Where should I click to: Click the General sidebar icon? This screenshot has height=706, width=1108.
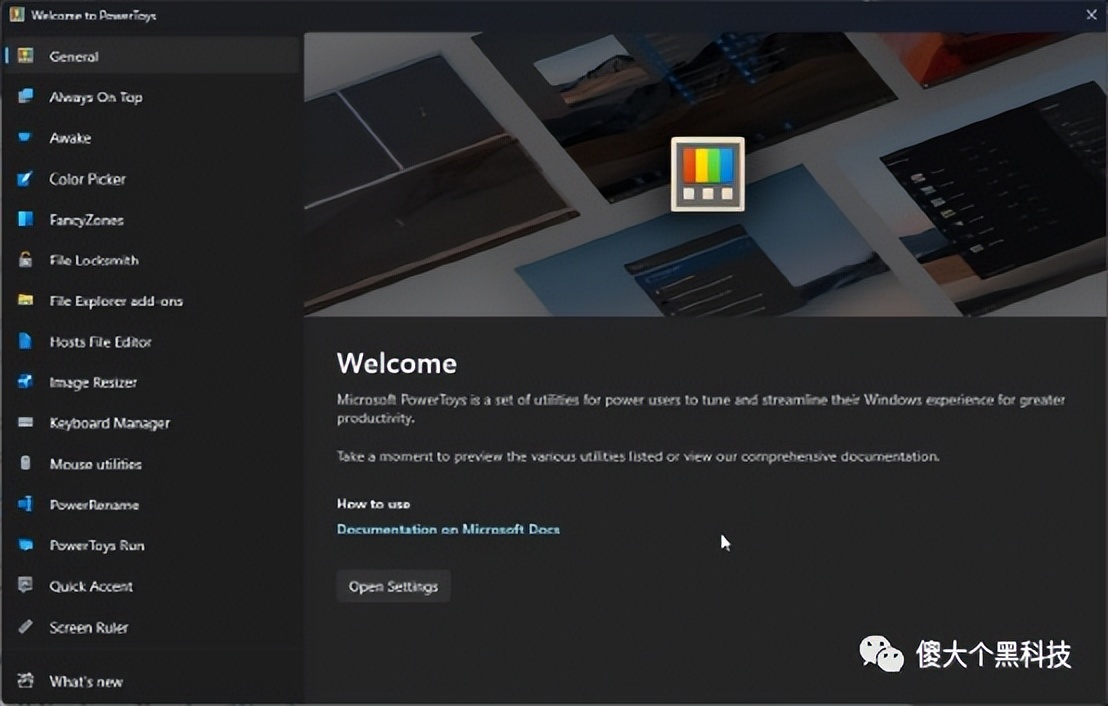[25, 56]
